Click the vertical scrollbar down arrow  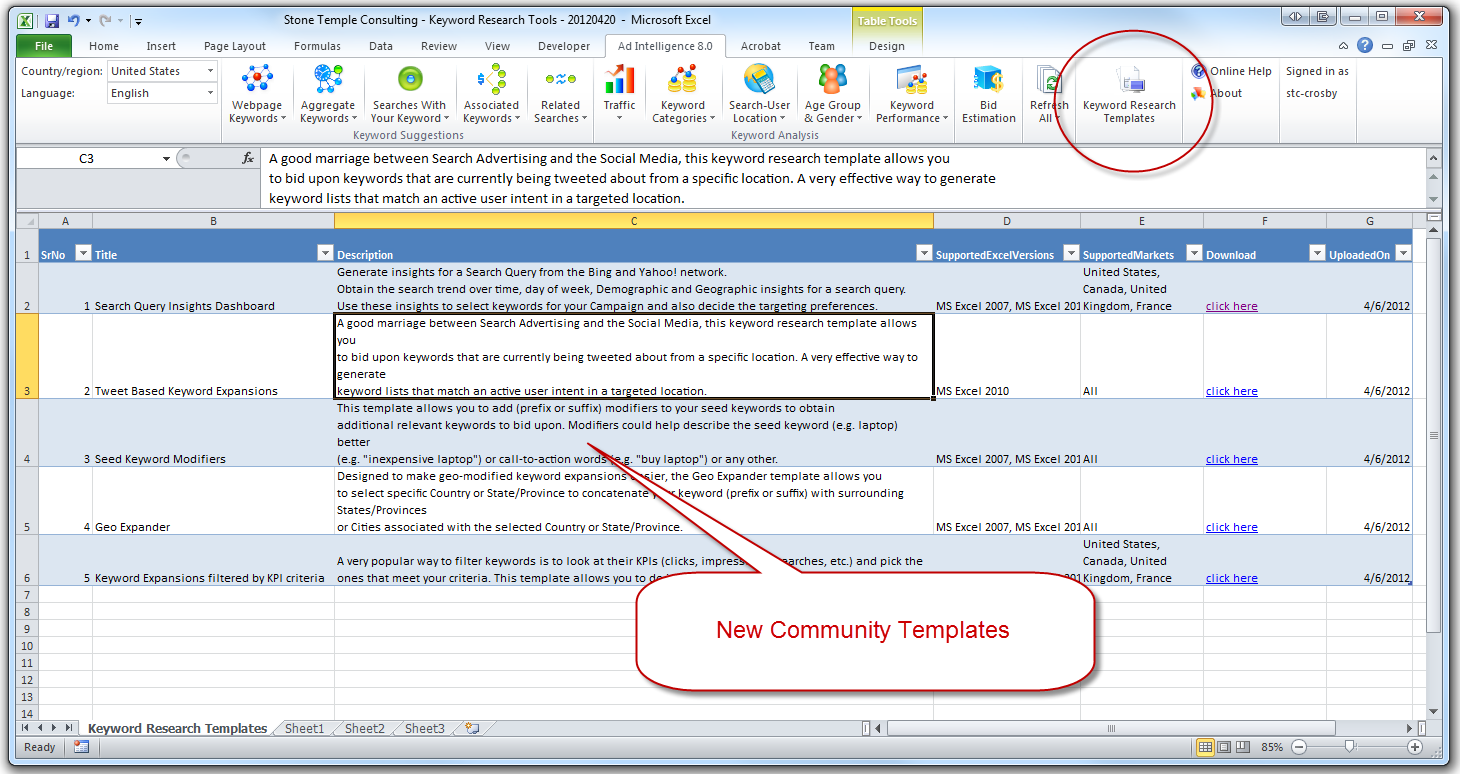click(1433, 711)
